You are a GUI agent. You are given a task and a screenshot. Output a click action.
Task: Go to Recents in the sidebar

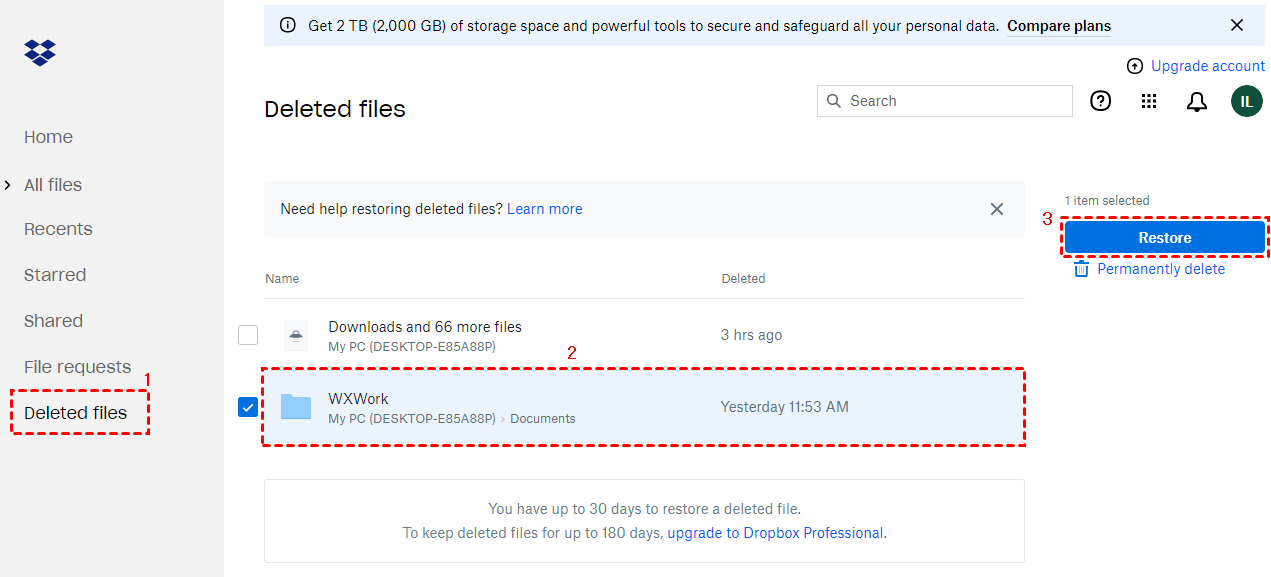click(x=58, y=229)
